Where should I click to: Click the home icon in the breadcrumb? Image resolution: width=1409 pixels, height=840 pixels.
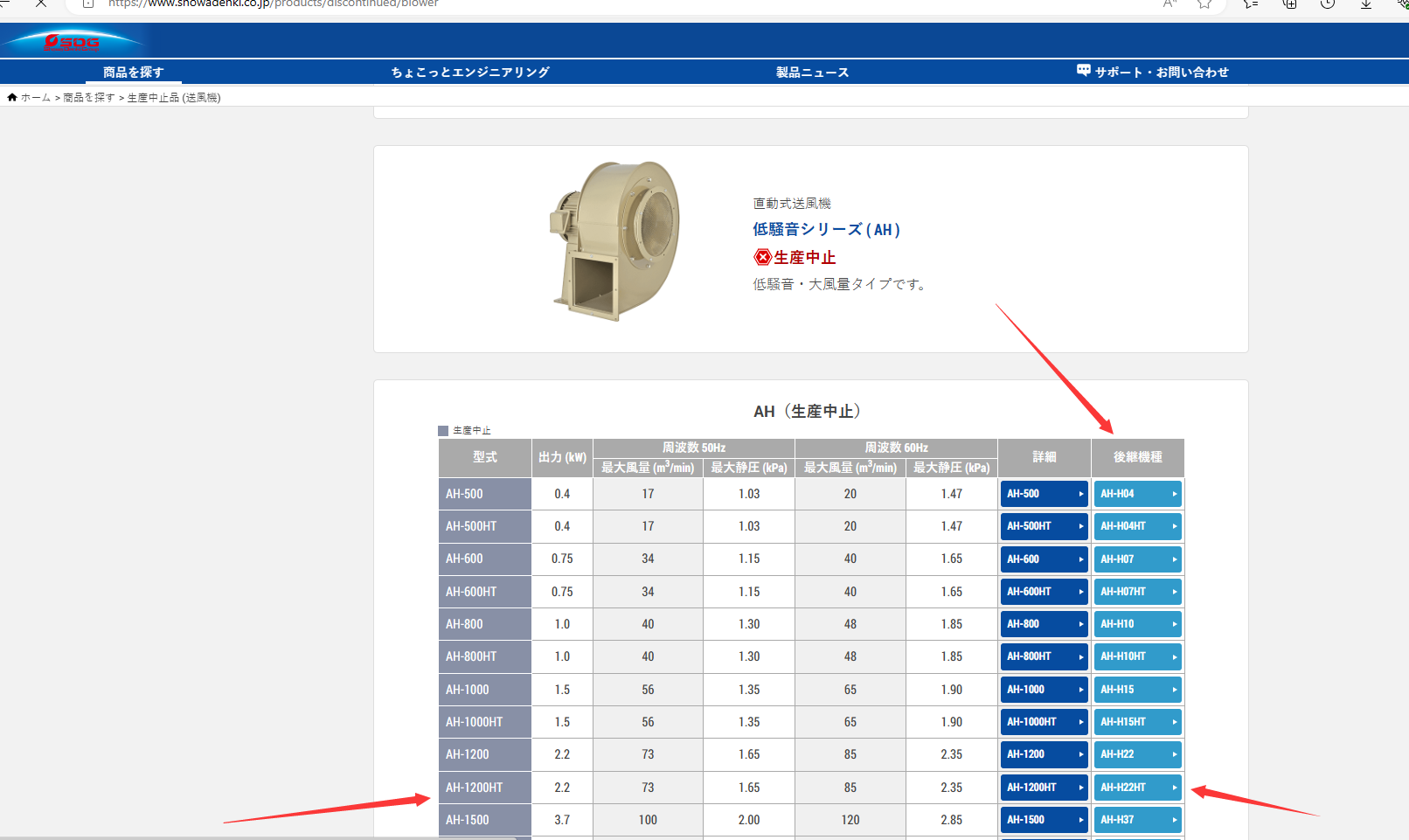12,97
